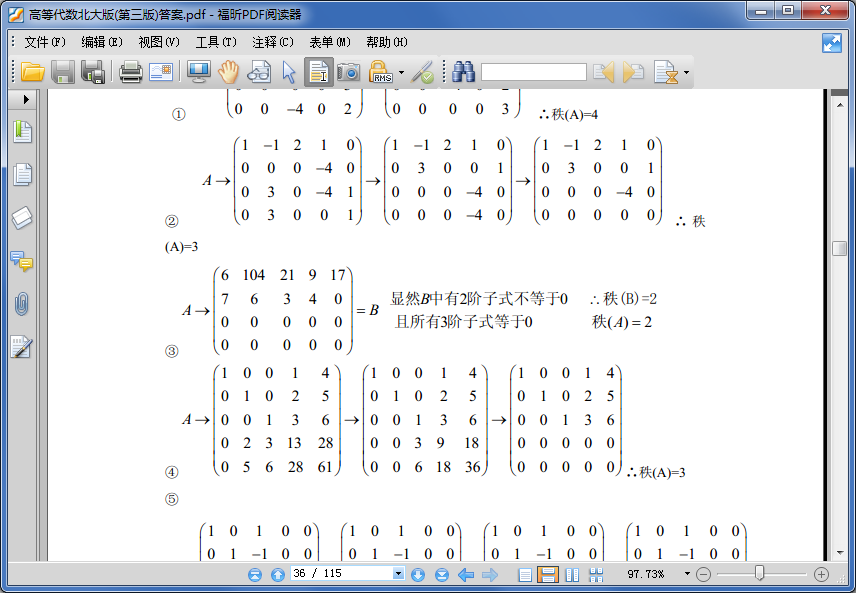Switch to continuous facing layout
This screenshot has height=593, width=856.
tap(596, 574)
